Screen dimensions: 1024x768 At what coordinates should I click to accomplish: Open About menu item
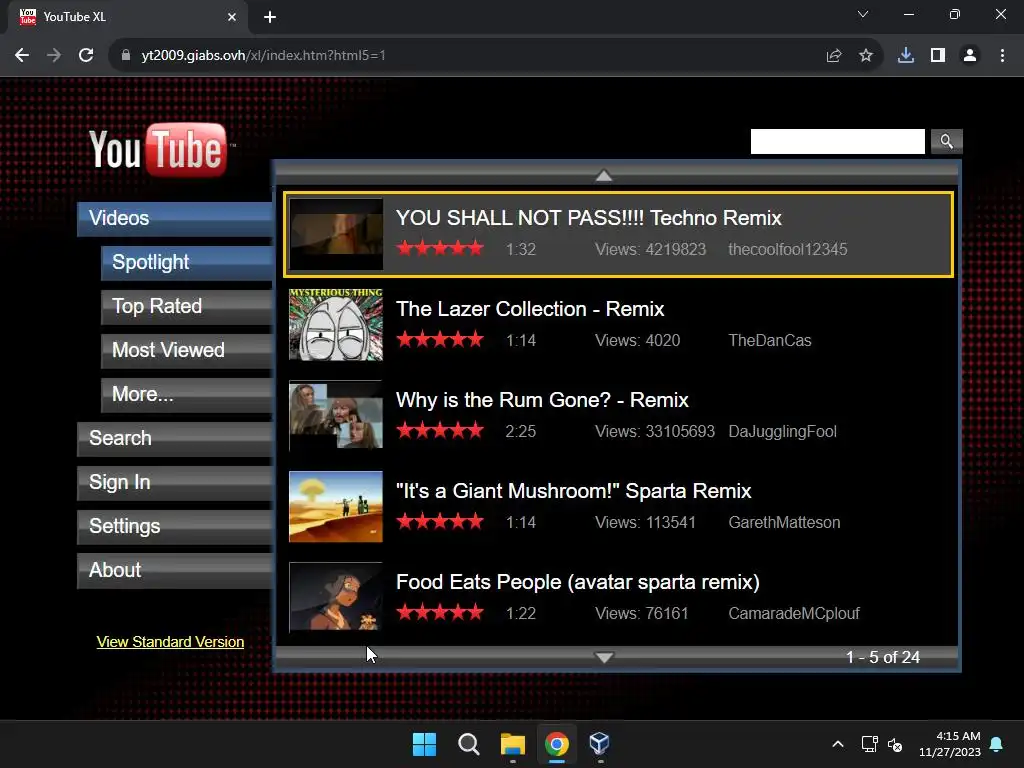175,570
